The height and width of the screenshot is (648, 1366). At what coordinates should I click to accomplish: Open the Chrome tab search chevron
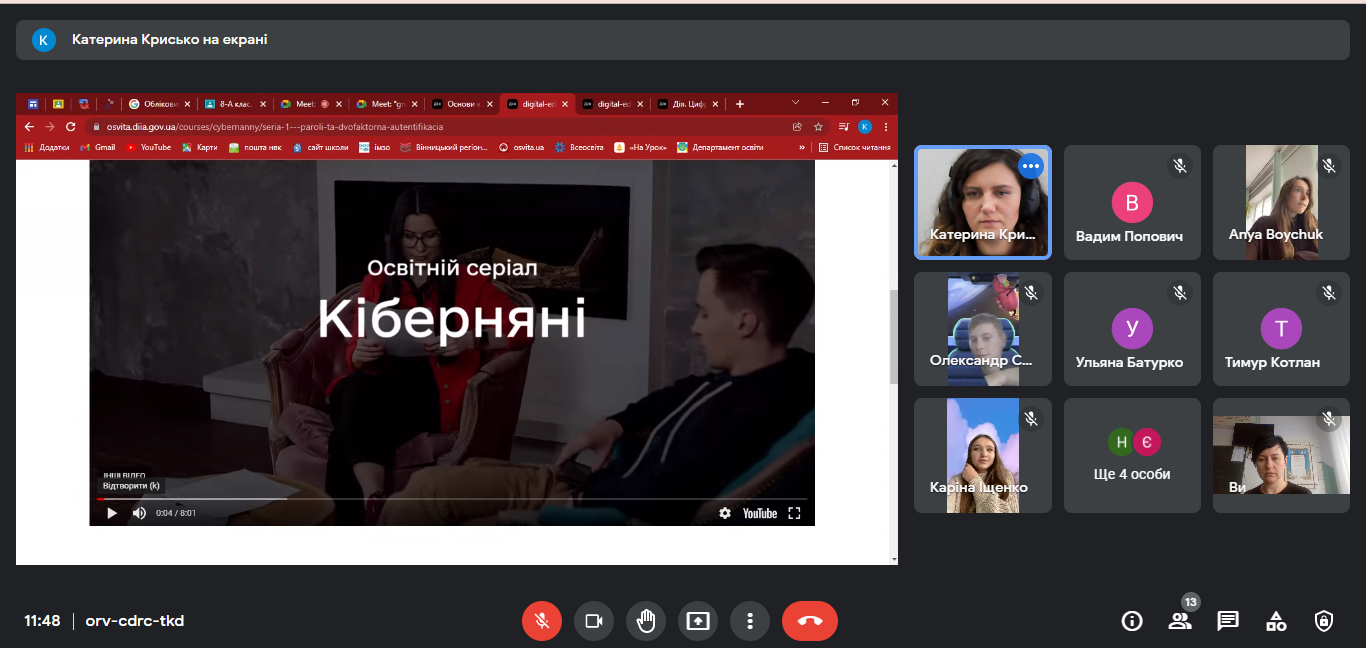point(796,102)
